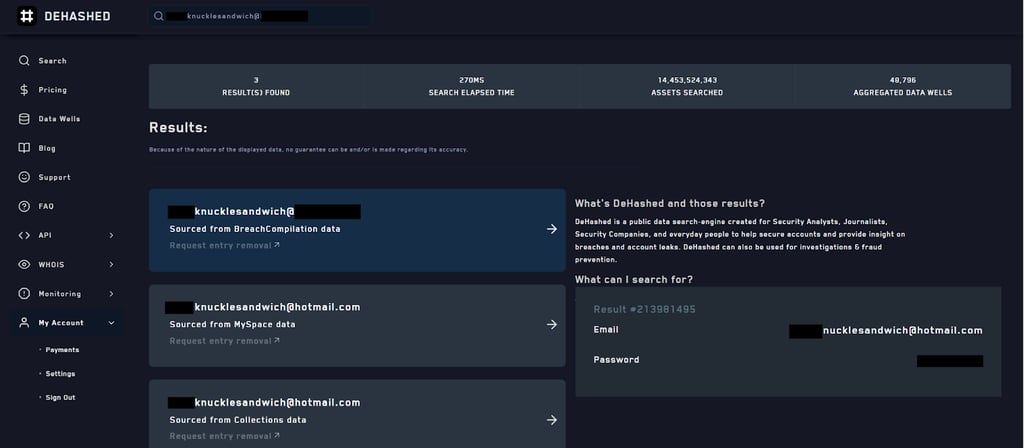Click the 14,453,524,343 assets searched stat
This screenshot has width=1024, height=448.
(x=687, y=86)
